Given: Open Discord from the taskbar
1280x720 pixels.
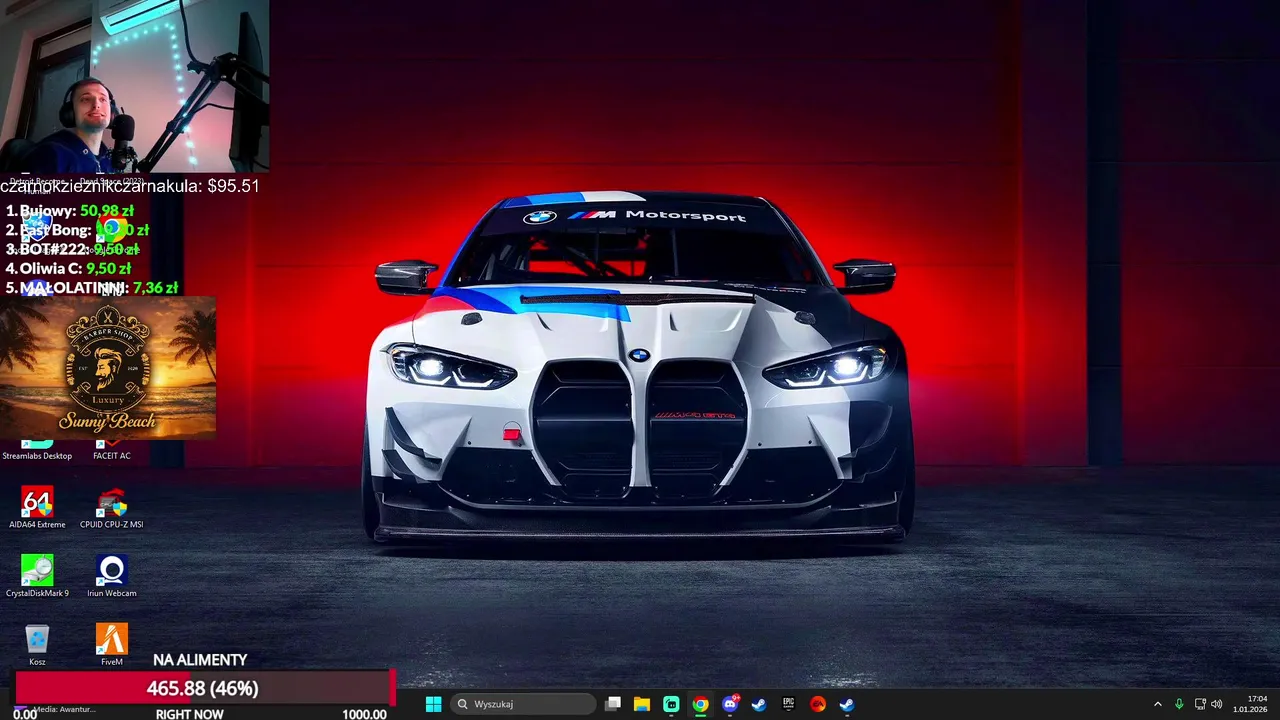Looking at the screenshot, I should [730, 704].
